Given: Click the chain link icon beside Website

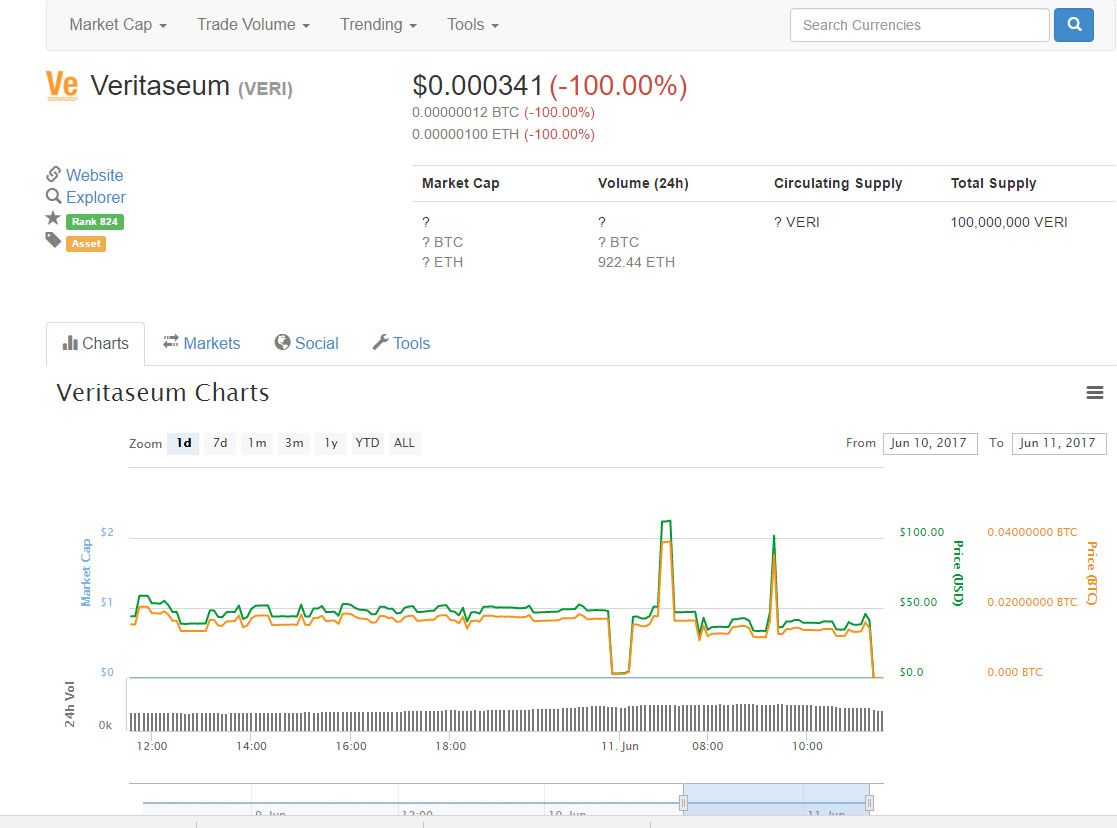Looking at the screenshot, I should coord(53,174).
